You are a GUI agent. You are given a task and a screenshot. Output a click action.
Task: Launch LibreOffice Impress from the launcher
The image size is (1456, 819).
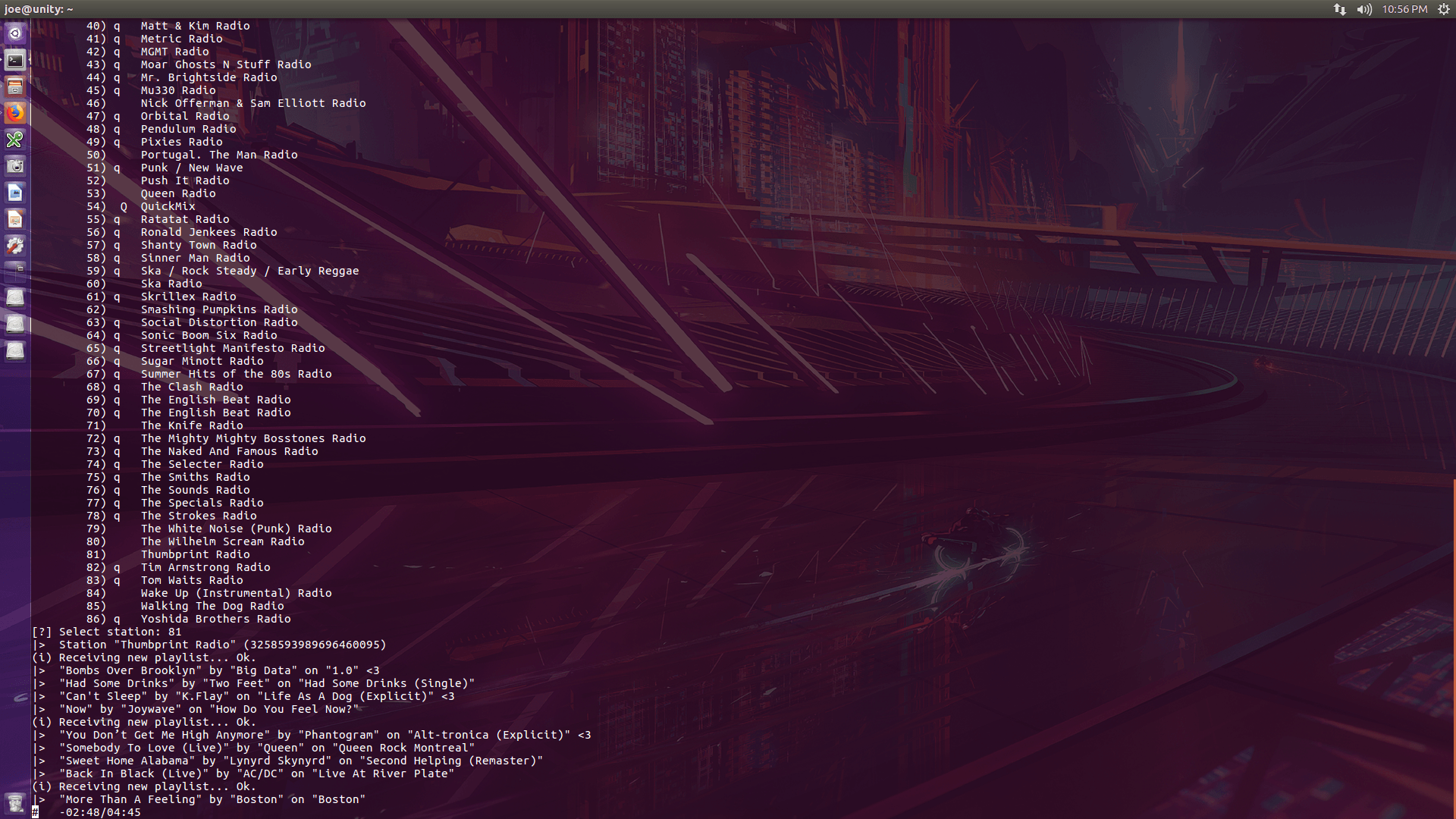pos(15,219)
